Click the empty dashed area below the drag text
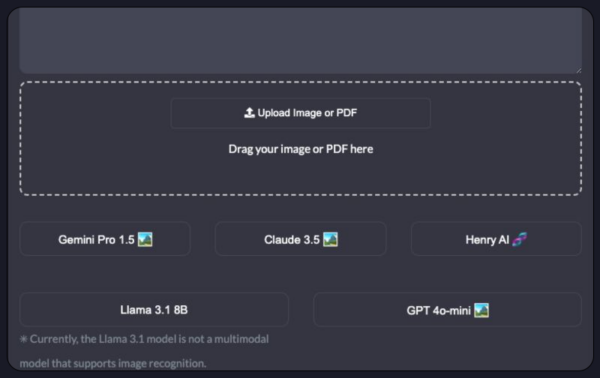Image resolution: width=600 pixels, height=378 pixels. coord(300,175)
